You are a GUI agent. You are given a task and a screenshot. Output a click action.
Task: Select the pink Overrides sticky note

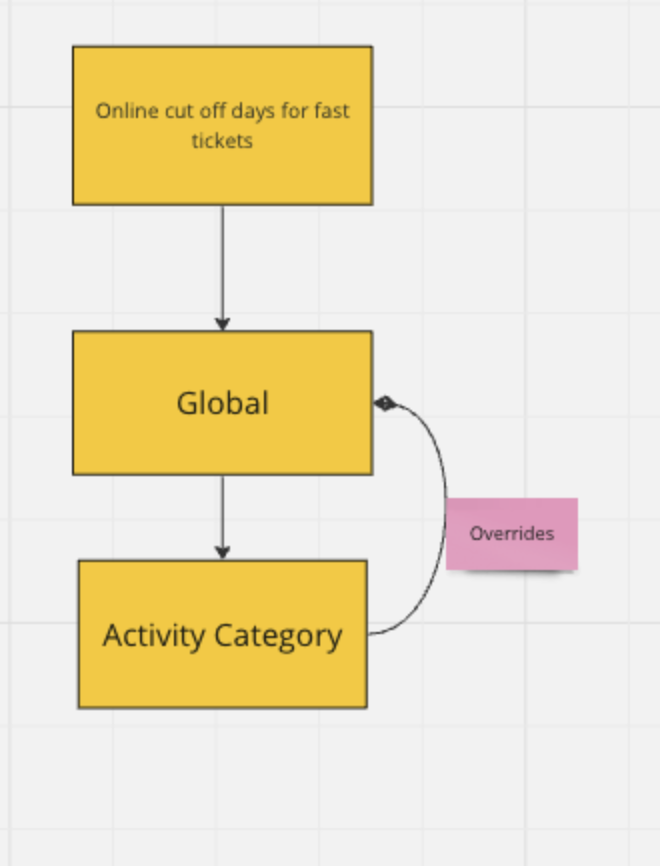tap(512, 534)
